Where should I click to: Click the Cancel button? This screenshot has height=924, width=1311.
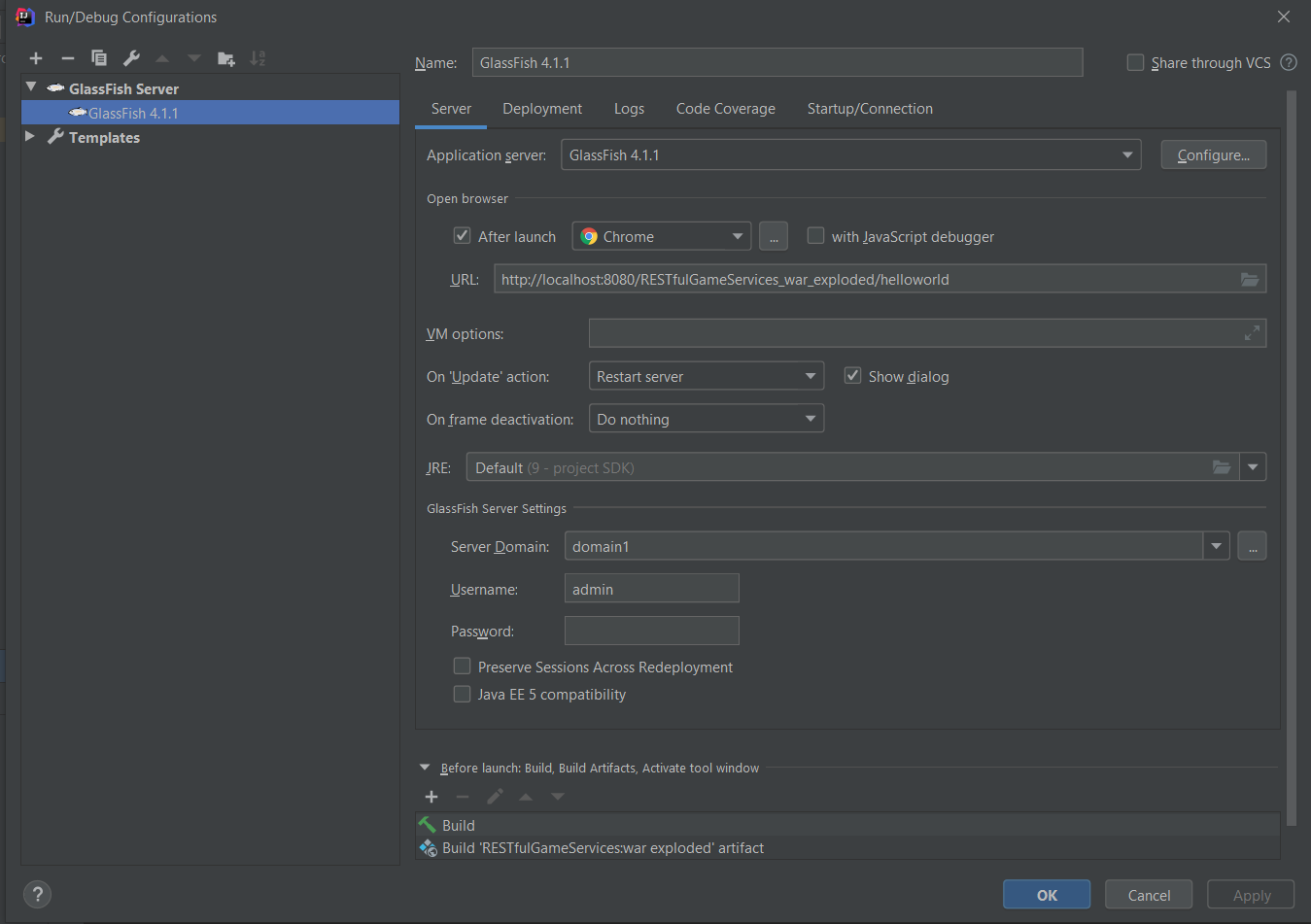pyautogui.click(x=1149, y=895)
